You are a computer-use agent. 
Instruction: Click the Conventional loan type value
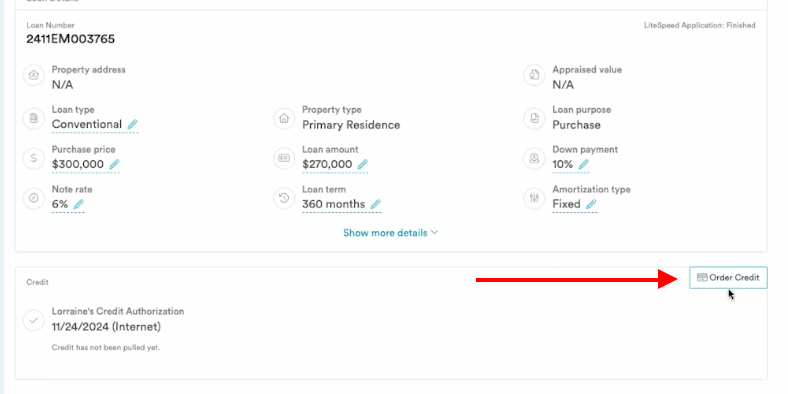(87, 125)
